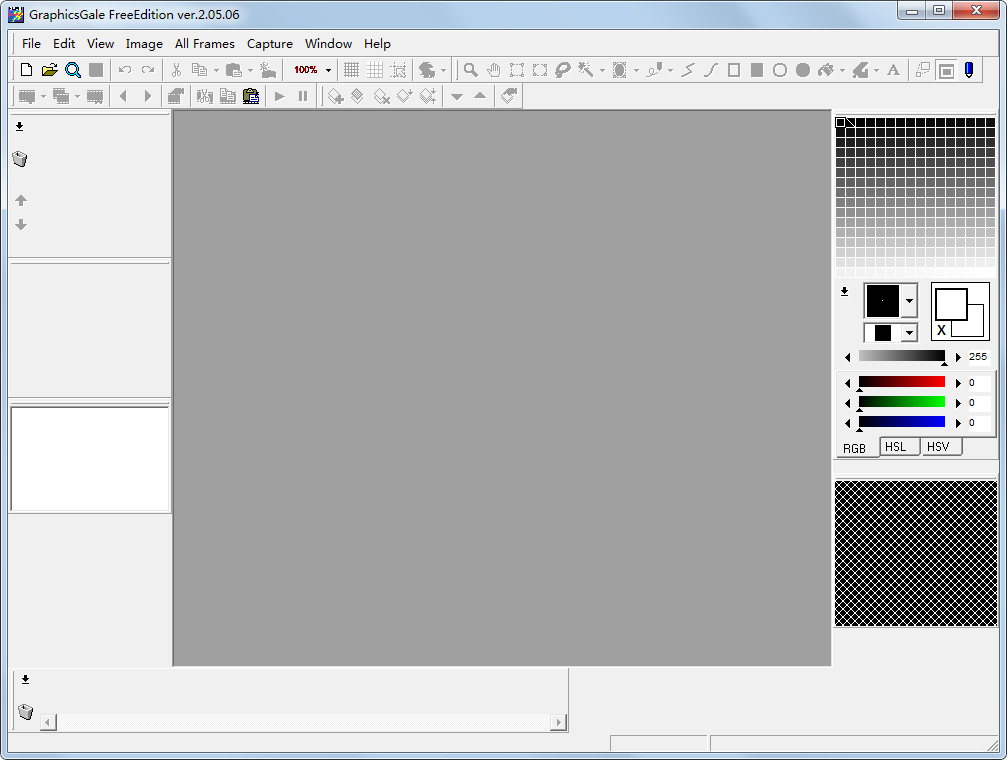The height and width of the screenshot is (760, 1007).
Task: Go to the next frame arrow
Action: tap(147, 96)
